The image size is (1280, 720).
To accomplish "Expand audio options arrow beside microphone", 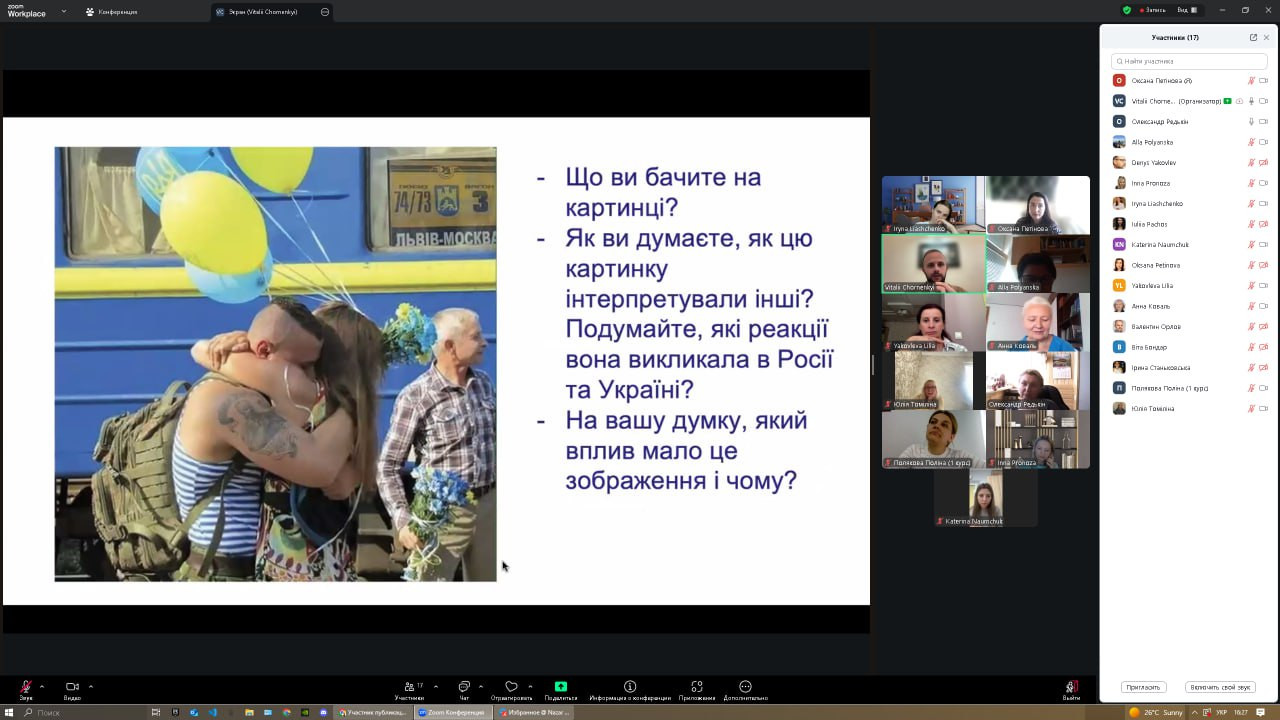I will click(x=42, y=686).
